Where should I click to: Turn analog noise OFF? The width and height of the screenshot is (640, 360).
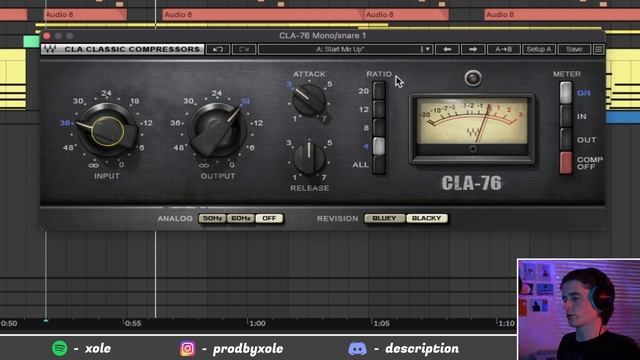tap(269, 218)
